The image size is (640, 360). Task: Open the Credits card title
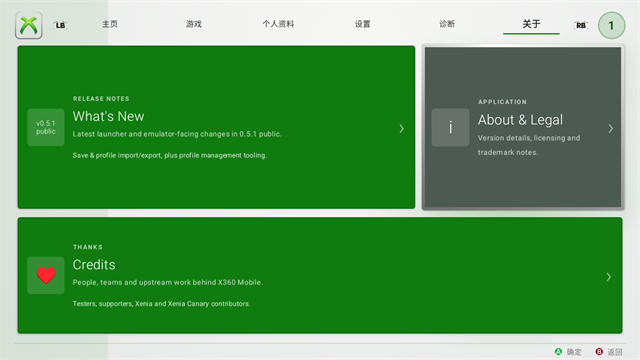[94, 265]
